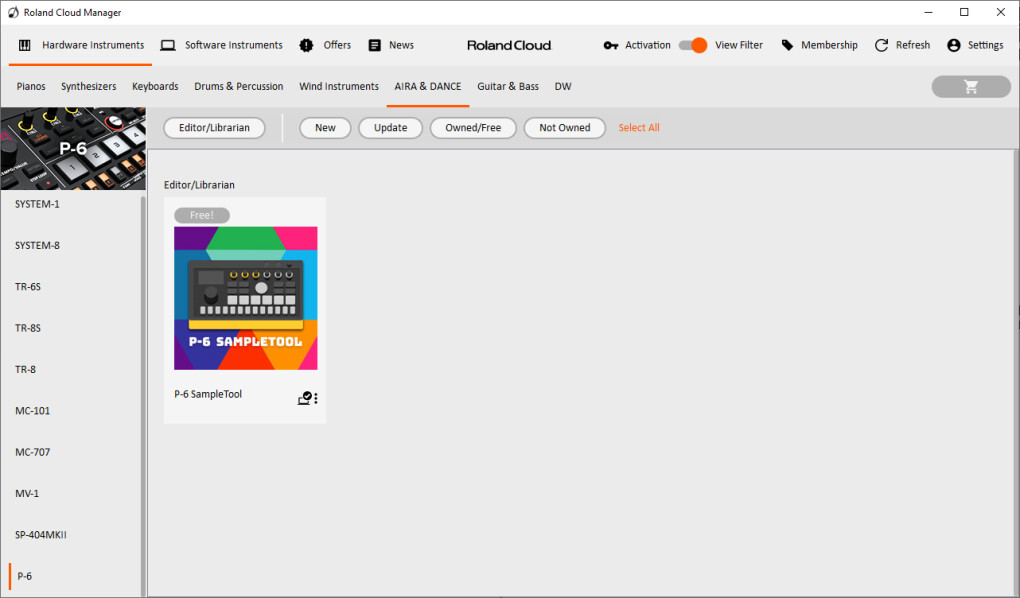
Task: Select the Synthesizers category tab
Action: click(88, 86)
